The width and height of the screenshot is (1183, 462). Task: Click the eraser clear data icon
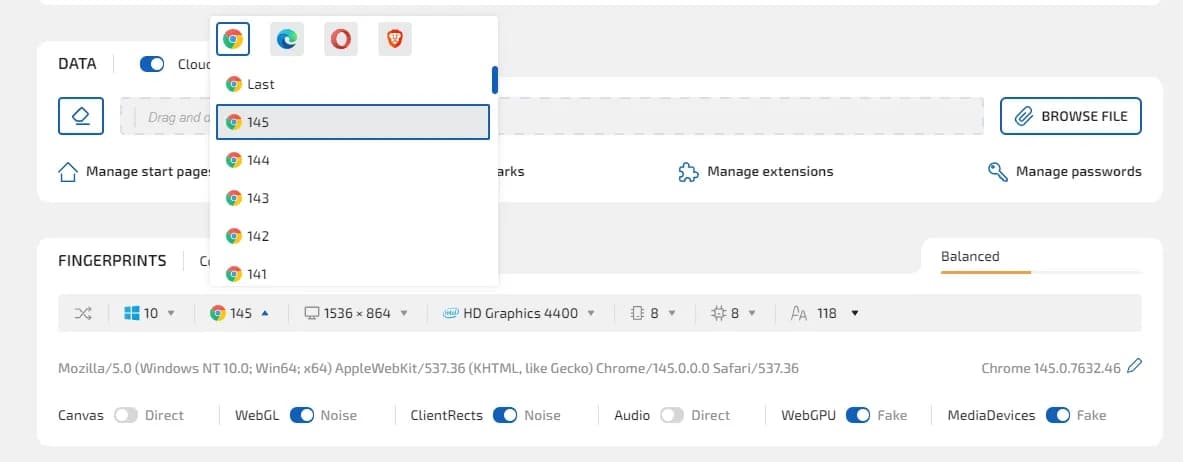coord(82,116)
